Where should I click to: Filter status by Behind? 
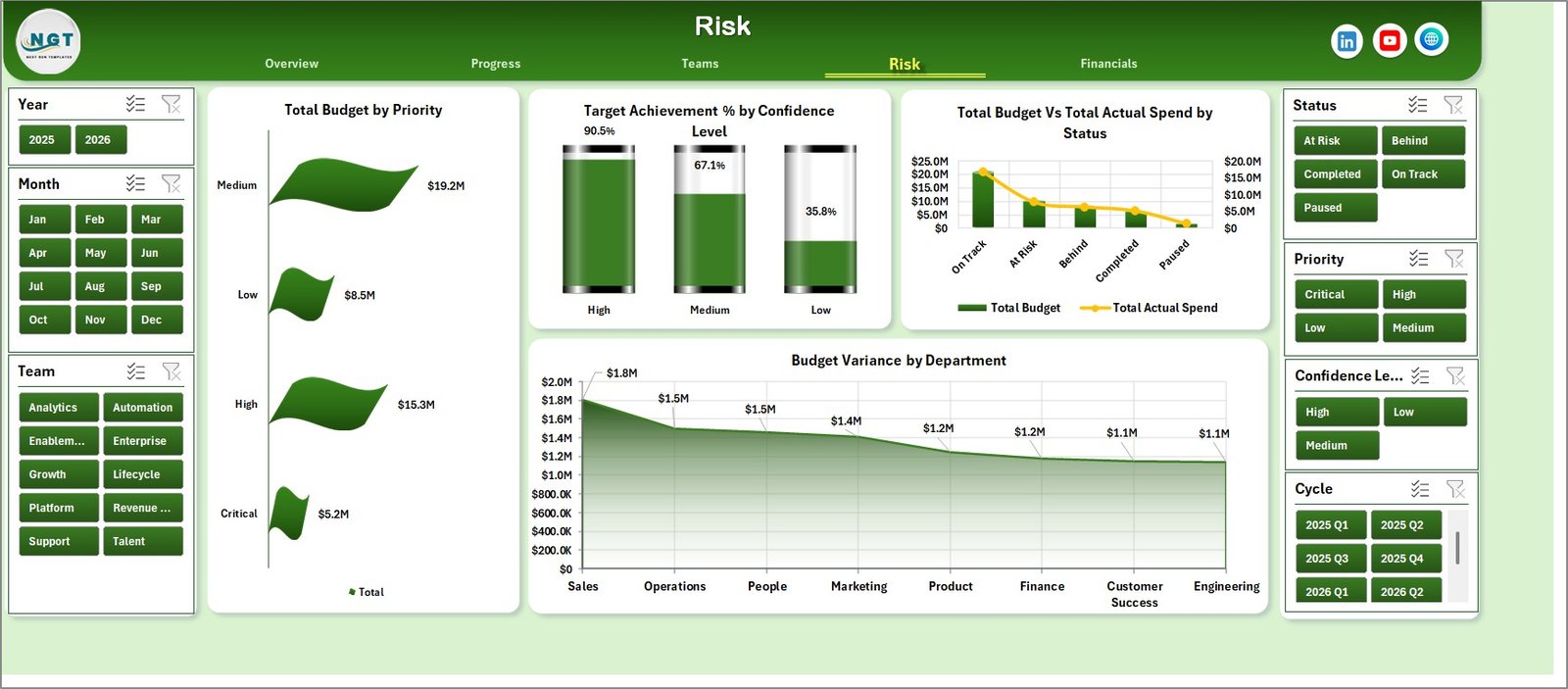click(1423, 141)
